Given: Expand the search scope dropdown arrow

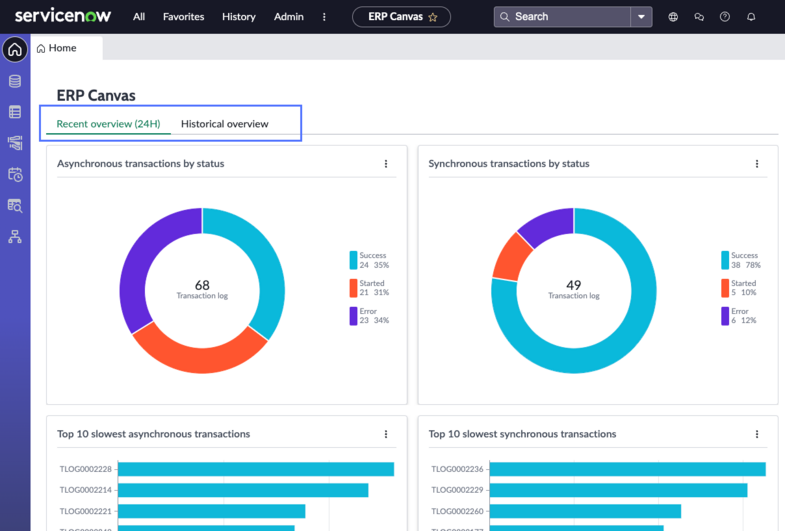Looking at the screenshot, I should point(641,17).
